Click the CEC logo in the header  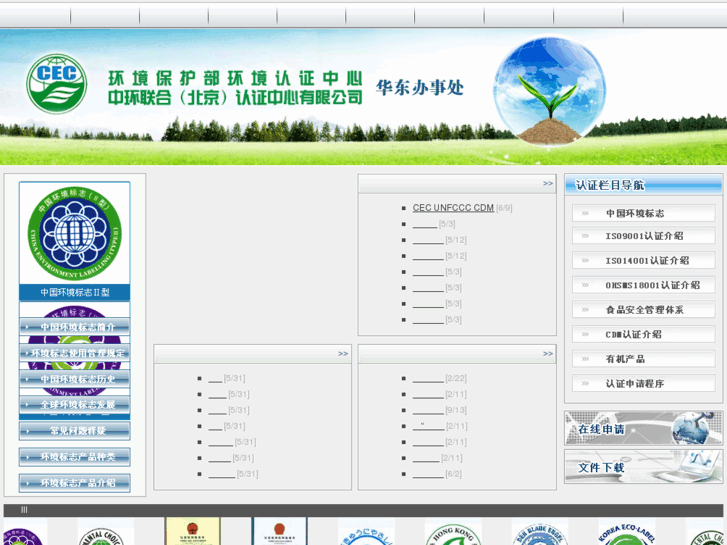57,83
